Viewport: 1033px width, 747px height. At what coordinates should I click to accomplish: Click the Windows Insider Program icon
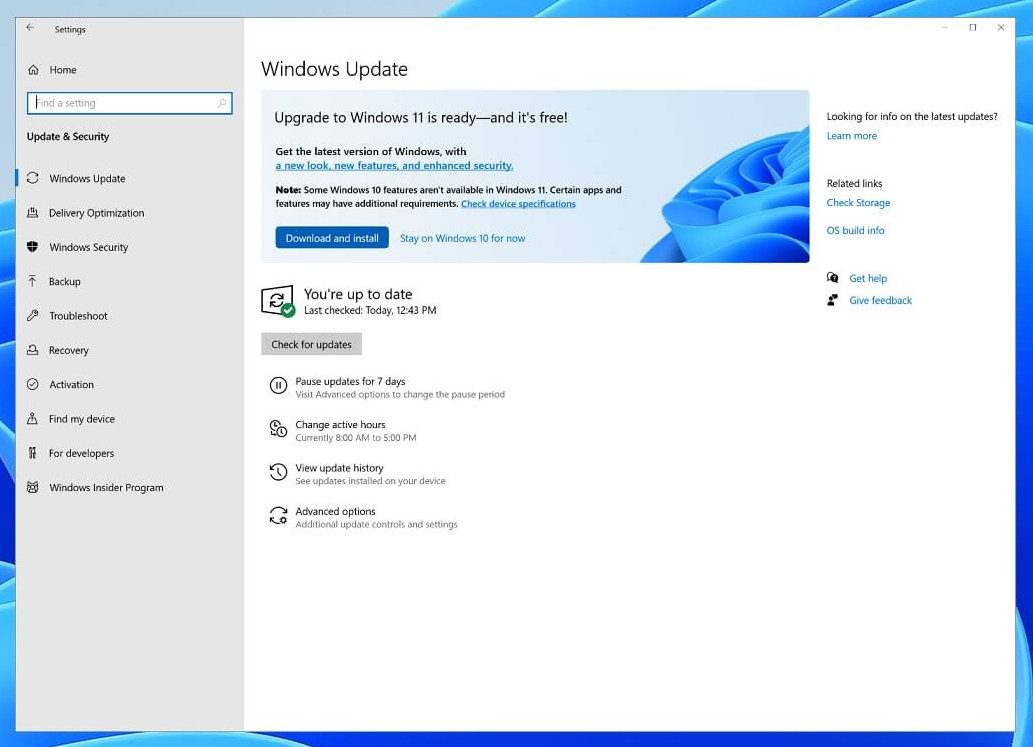tap(32, 487)
